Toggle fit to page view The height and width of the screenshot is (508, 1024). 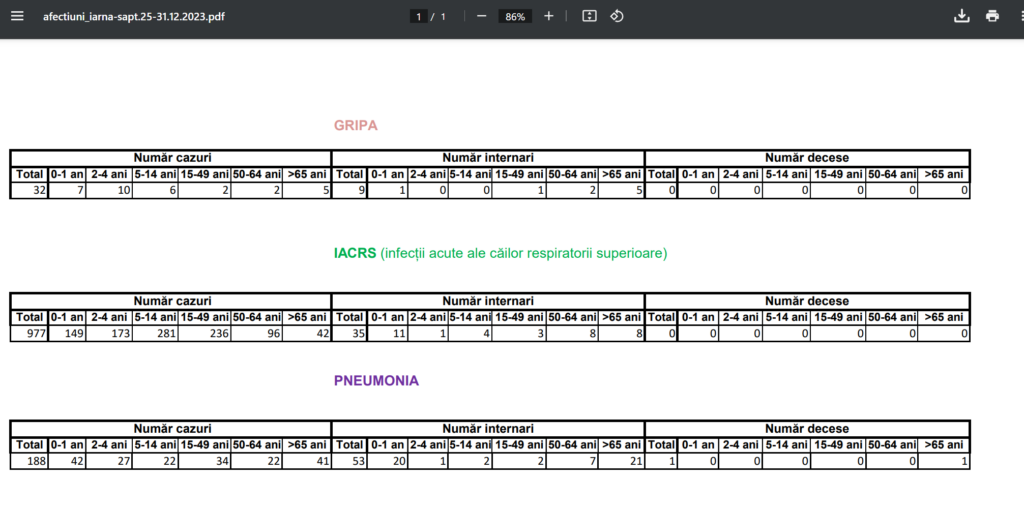(589, 16)
